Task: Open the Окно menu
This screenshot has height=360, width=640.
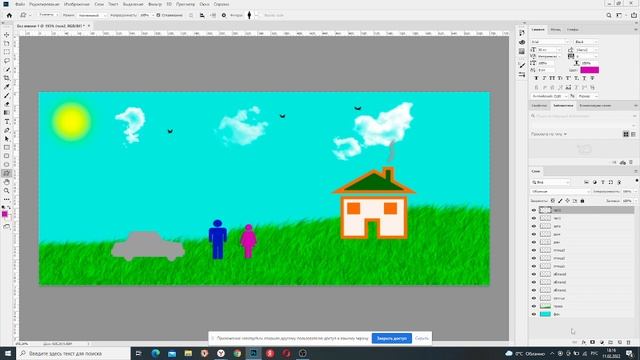Action: (204, 4)
